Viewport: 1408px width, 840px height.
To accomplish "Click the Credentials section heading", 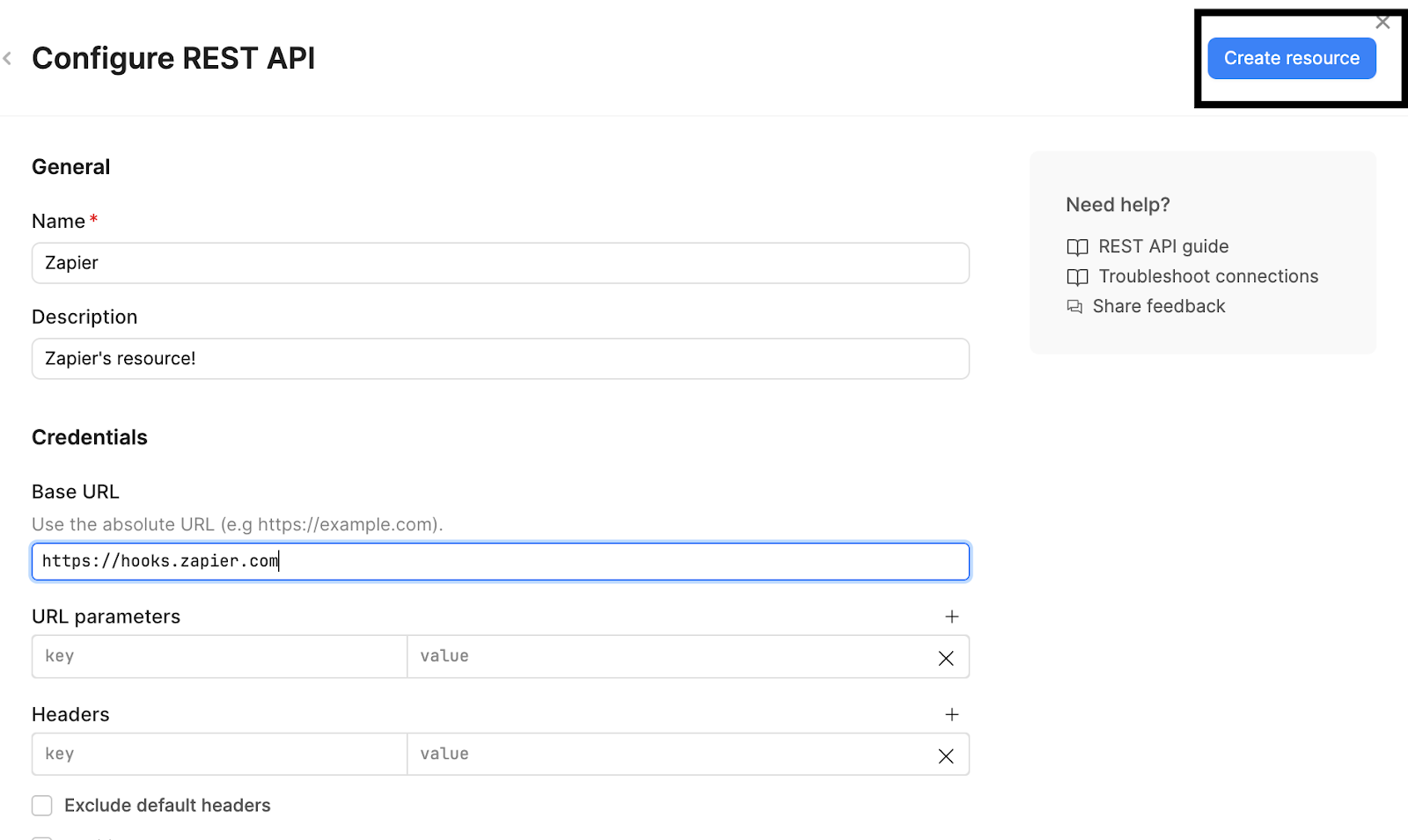I will tap(90, 437).
